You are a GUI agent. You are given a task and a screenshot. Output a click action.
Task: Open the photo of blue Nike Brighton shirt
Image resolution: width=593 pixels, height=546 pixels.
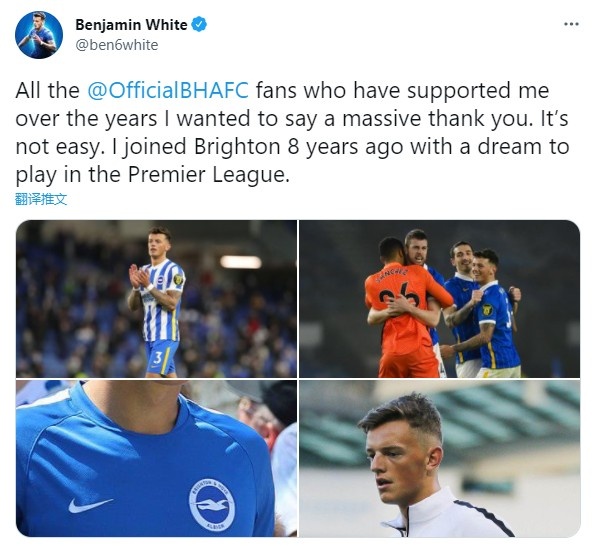(x=156, y=458)
